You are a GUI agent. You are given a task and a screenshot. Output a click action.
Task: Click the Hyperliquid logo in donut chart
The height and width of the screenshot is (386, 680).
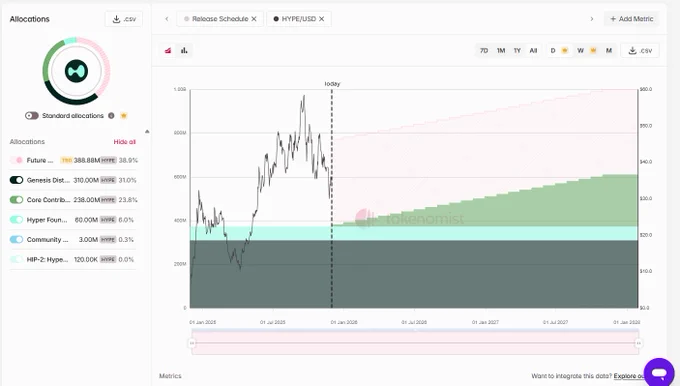tap(76, 71)
